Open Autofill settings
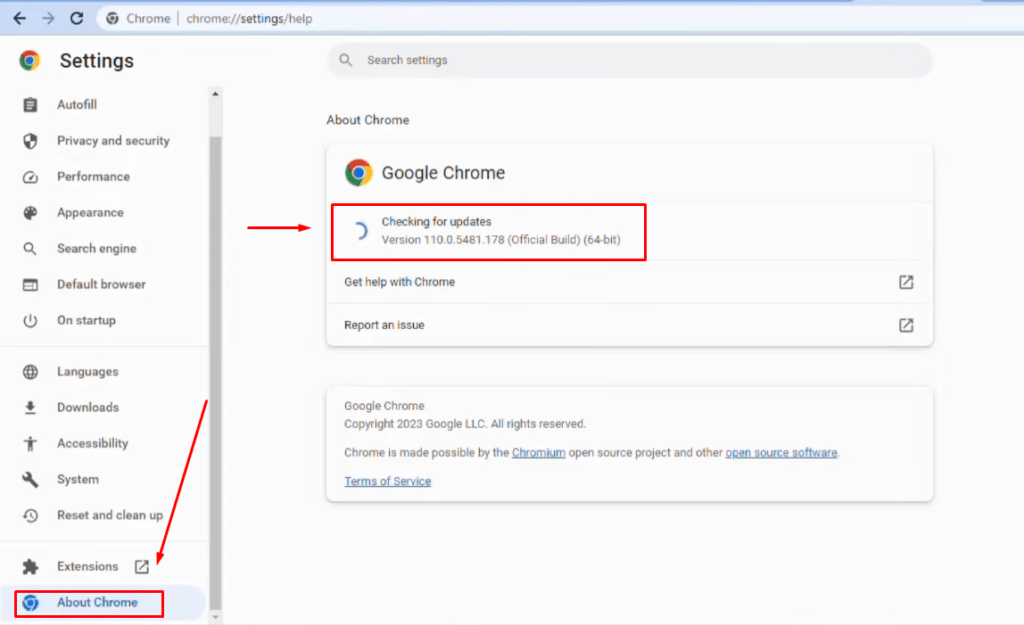 tap(76, 104)
